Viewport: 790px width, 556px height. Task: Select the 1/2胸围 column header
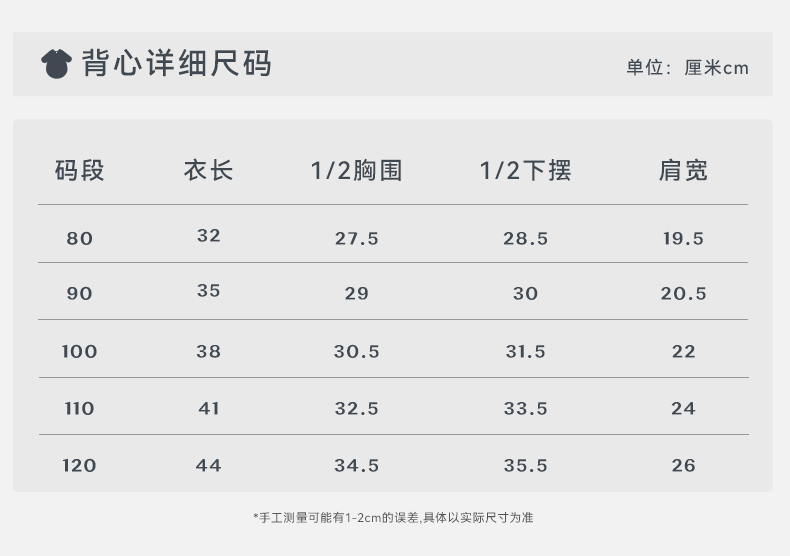(x=356, y=171)
